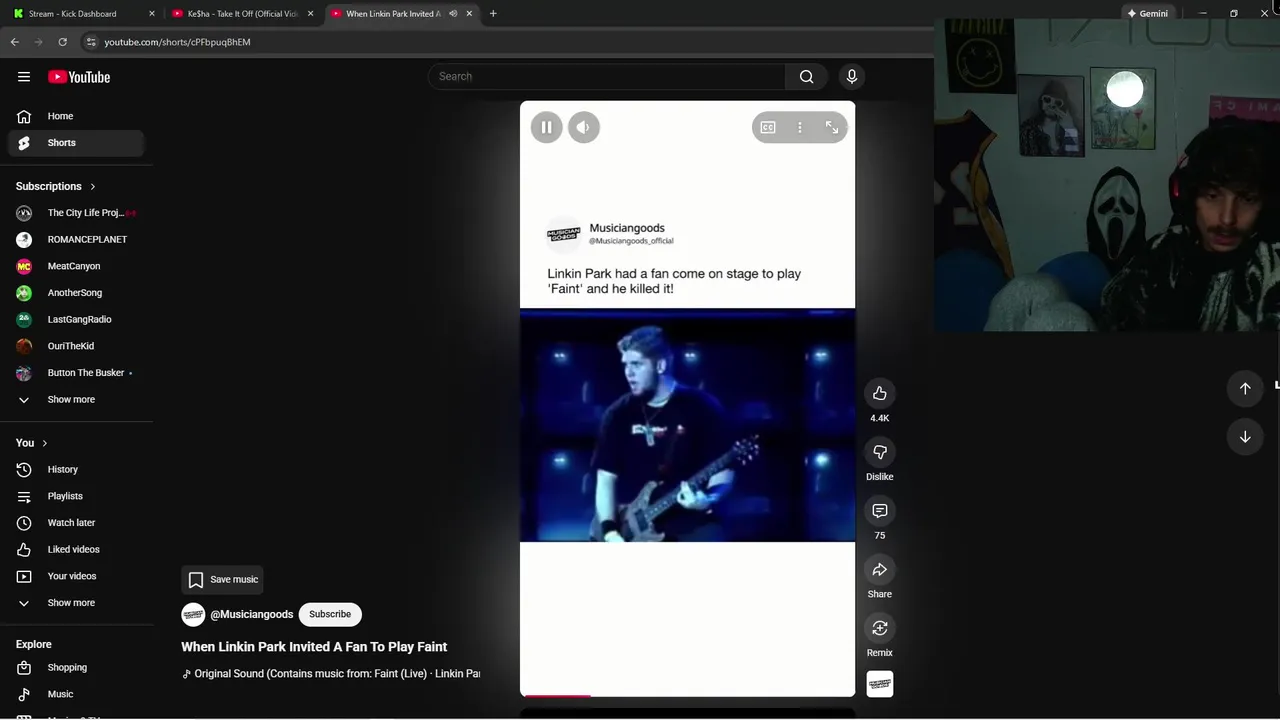Select Shorts in the sidebar
1280x720 pixels.
(x=76, y=143)
